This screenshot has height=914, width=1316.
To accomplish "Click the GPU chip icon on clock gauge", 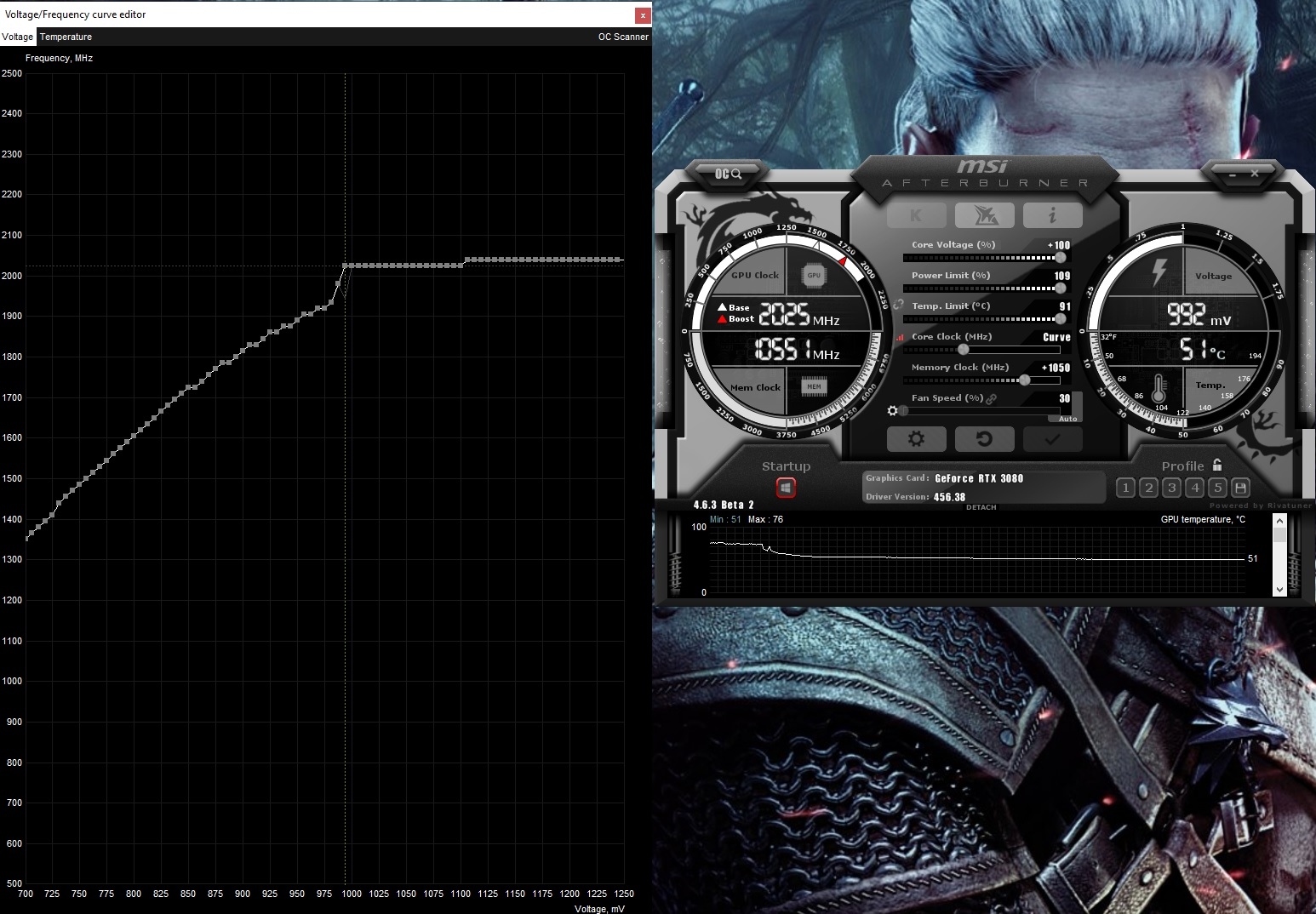I will pyautogui.click(x=814, y=275).
